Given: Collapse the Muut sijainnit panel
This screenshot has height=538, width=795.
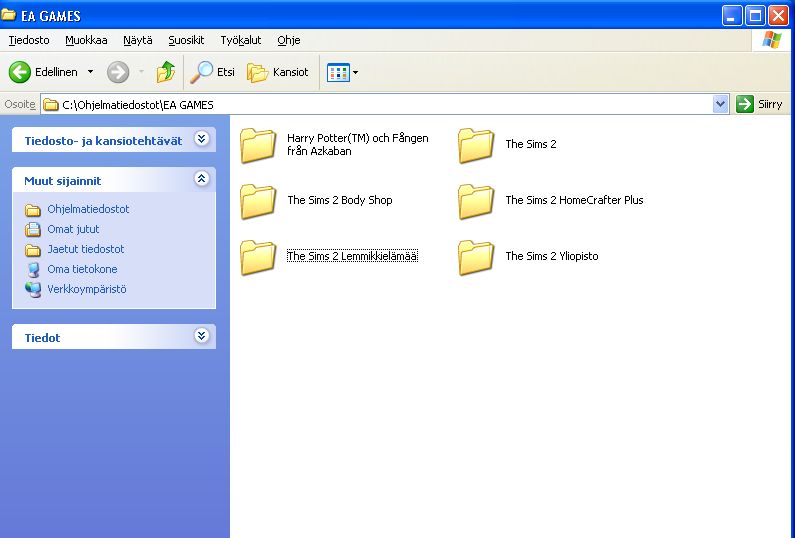Looking at the screenshot, I should coord(201,179).
